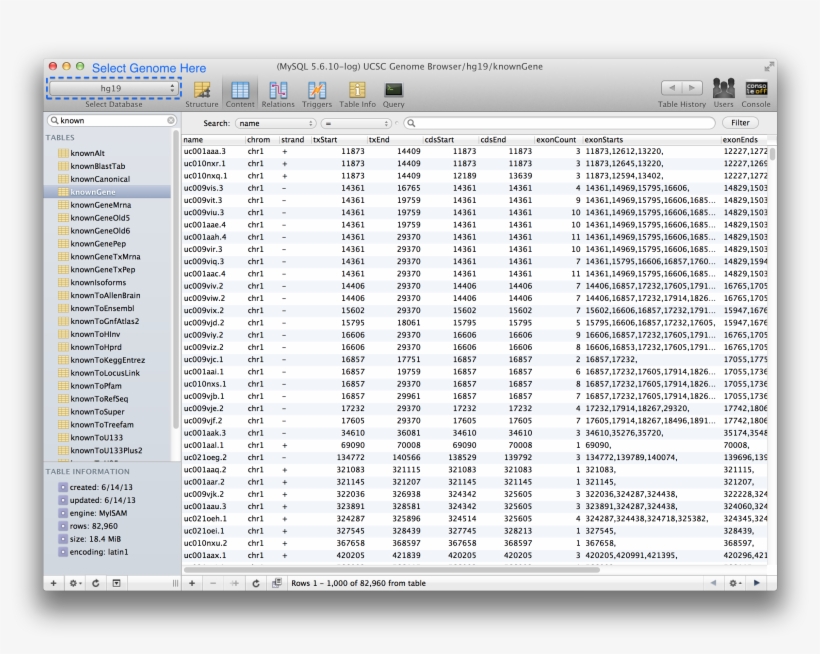Open the hg19 database dropdown
The width and height of the screenshot is (820, 654).
click(x=112, y=88)
